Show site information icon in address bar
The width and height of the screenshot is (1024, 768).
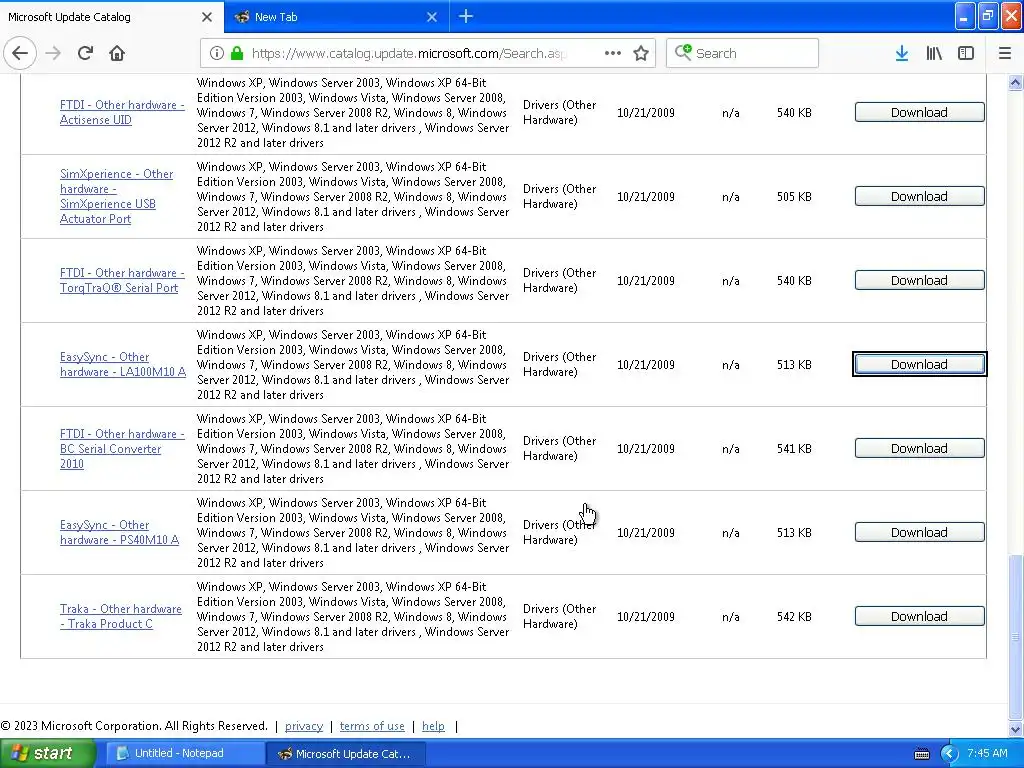point(217,53)
